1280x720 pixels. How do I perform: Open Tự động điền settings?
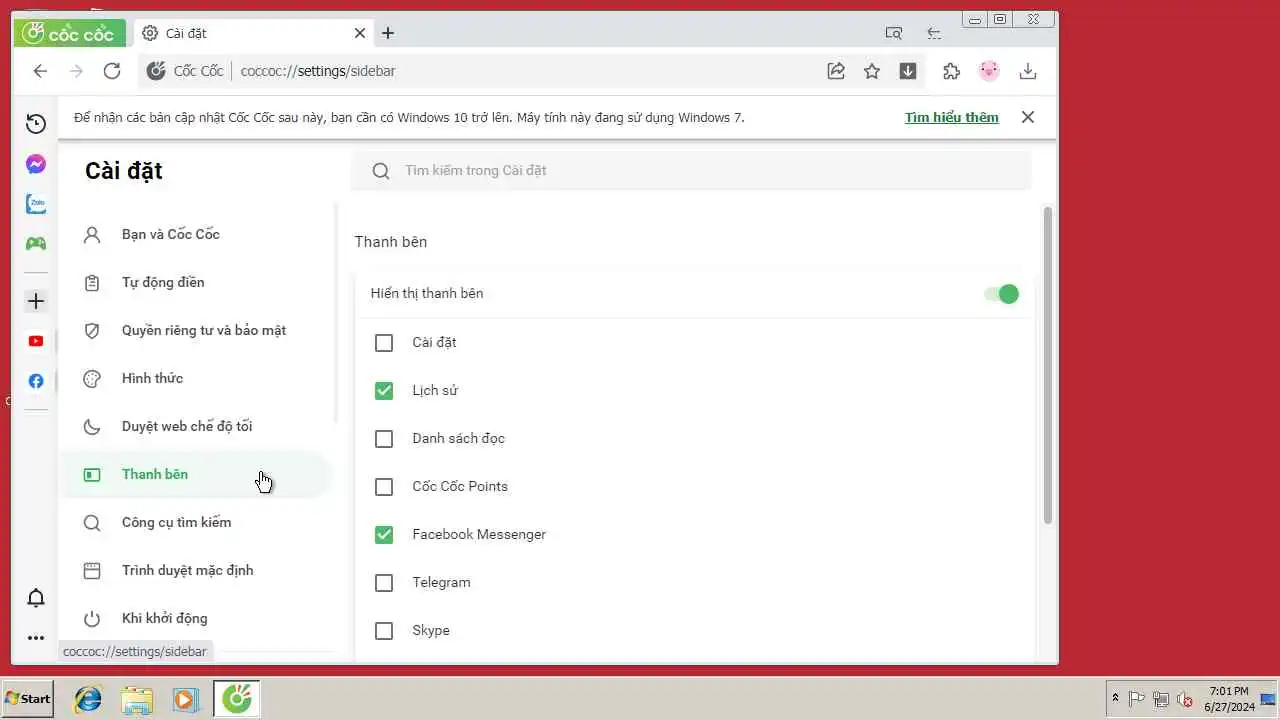coord(195,283)
